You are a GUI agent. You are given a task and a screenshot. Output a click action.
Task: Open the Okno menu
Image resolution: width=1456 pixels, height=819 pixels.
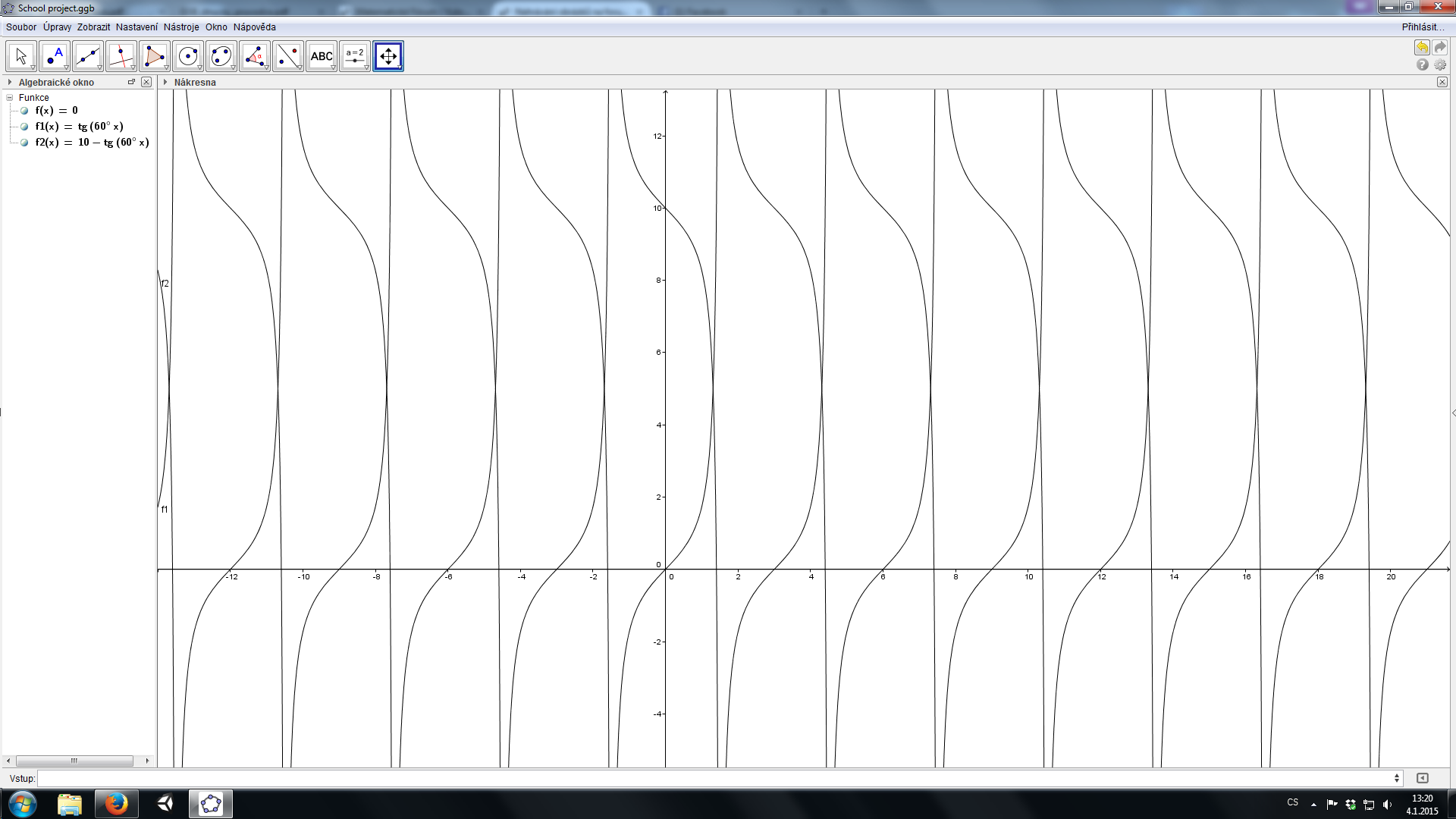coord(216,27)
